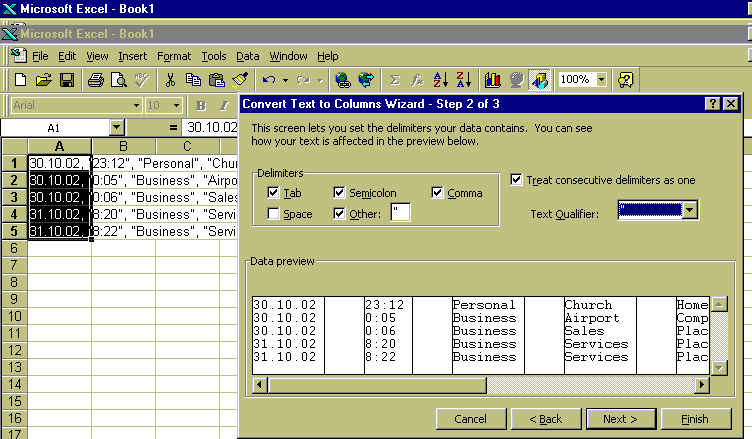
Task: Select the Format Painter brush
Action: coord(240,80)
